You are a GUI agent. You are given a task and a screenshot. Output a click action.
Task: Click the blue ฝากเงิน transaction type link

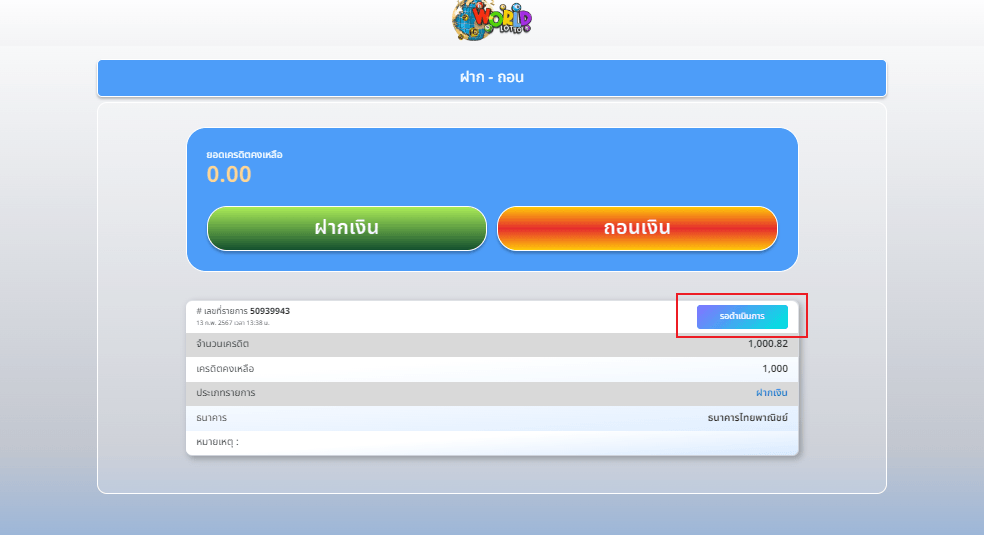tap(771, 393)
